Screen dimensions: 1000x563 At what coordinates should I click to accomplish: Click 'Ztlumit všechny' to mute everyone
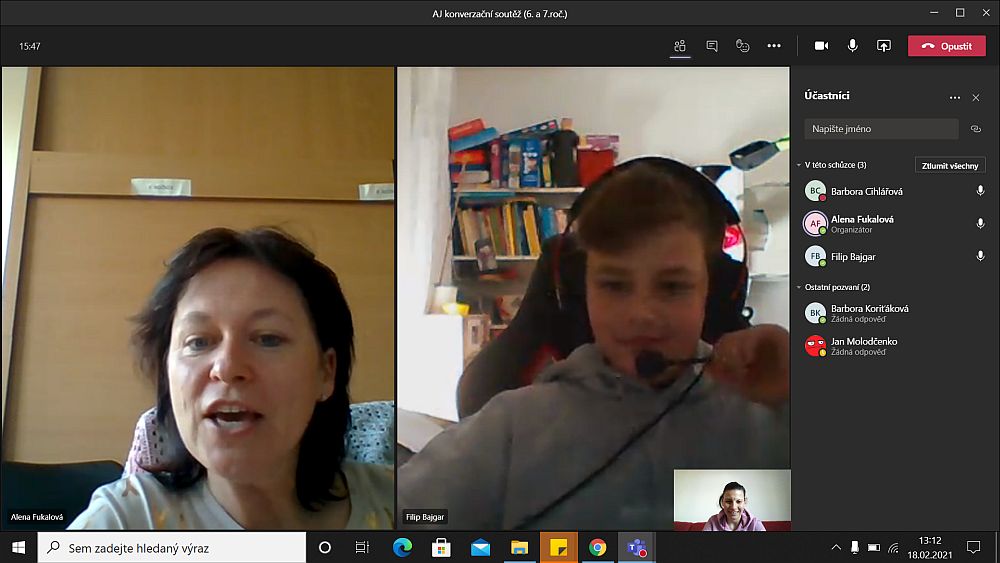click(x=949, y=165)
